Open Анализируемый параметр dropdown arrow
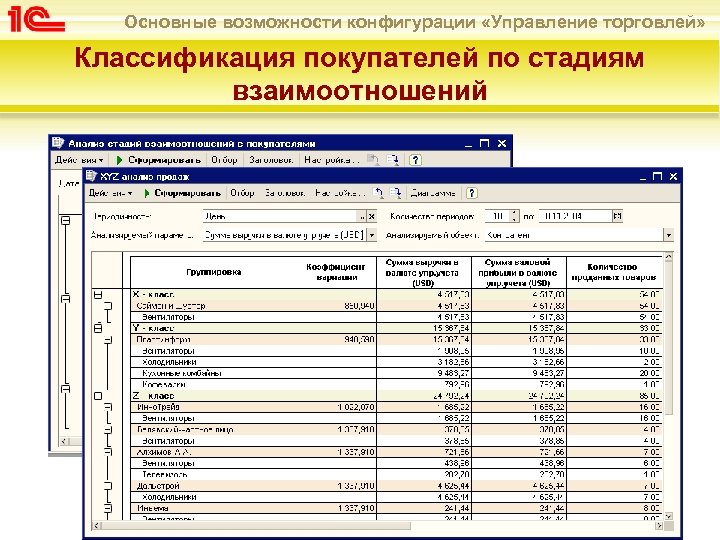 pyautogui.click(x=372, y=235)
